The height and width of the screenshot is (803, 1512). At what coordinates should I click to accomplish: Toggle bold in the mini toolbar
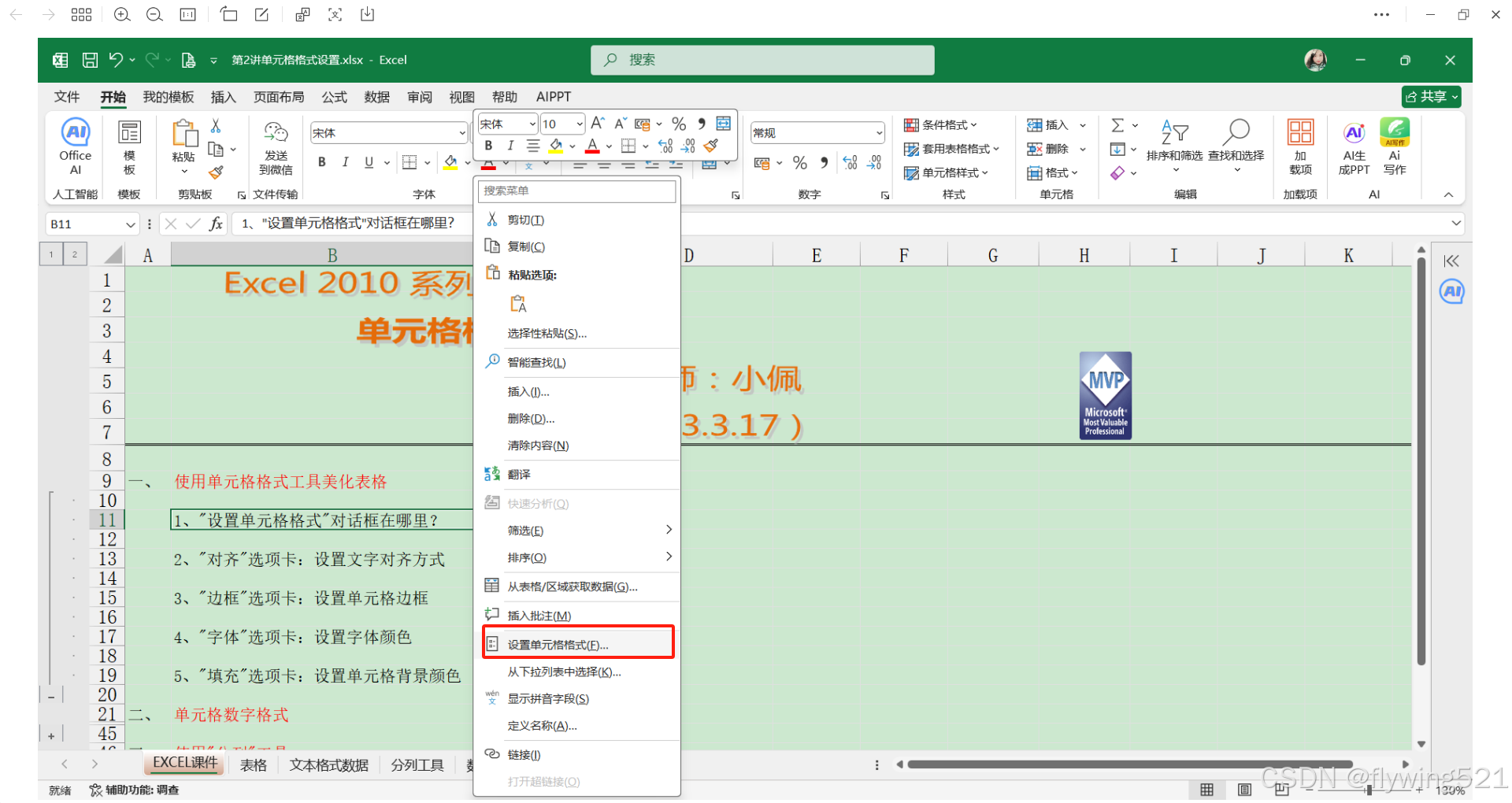(488, 146)
